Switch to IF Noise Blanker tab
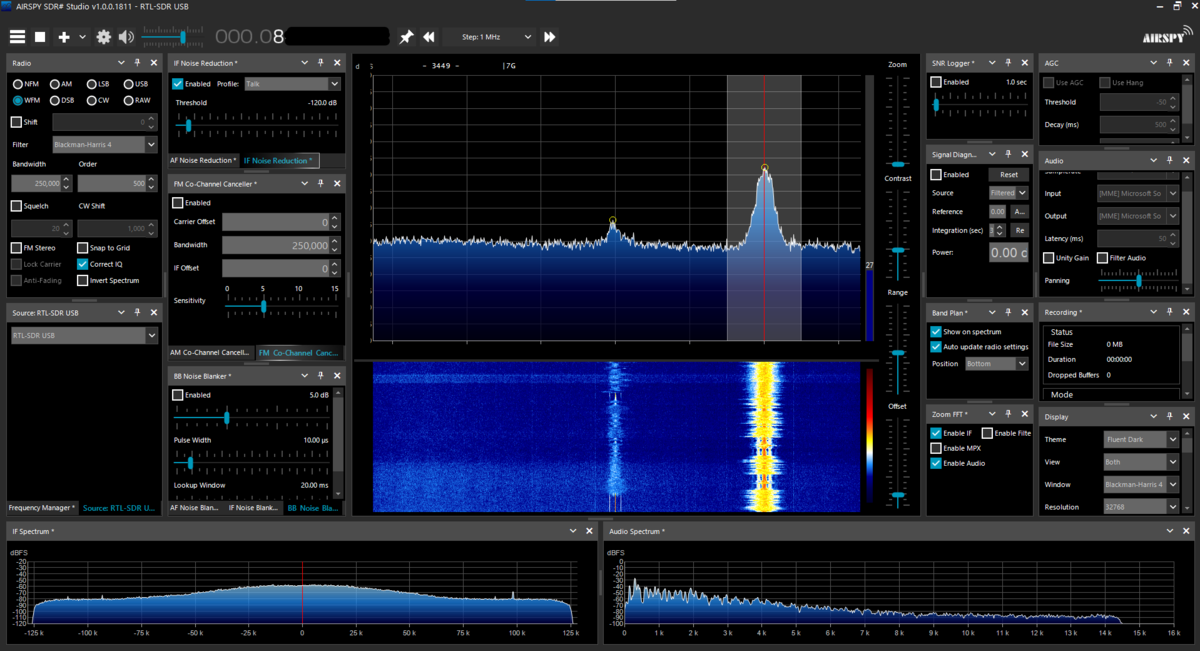1200x651 pixels. (254, 508)
